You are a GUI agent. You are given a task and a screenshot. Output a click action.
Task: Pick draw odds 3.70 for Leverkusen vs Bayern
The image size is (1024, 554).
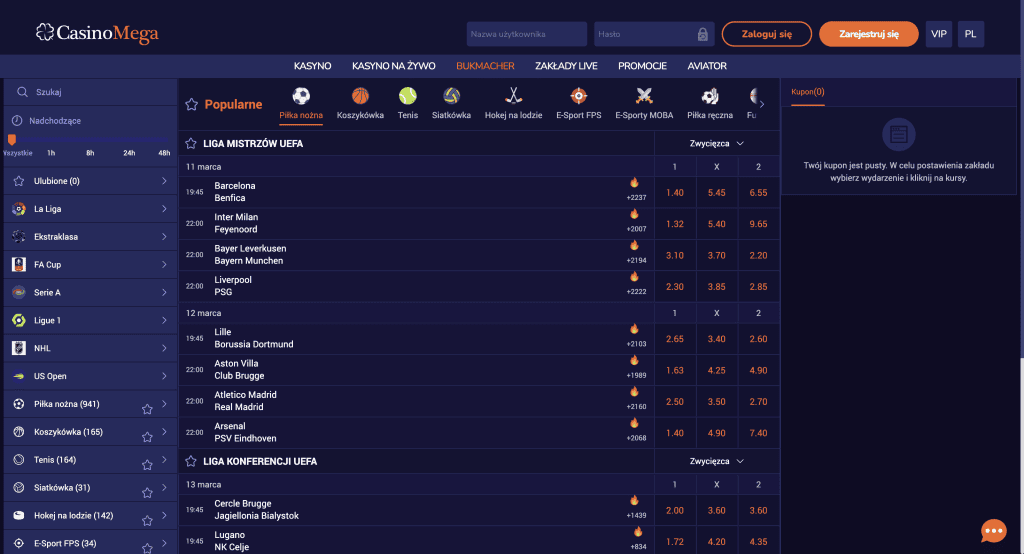(x=716, y=255)
